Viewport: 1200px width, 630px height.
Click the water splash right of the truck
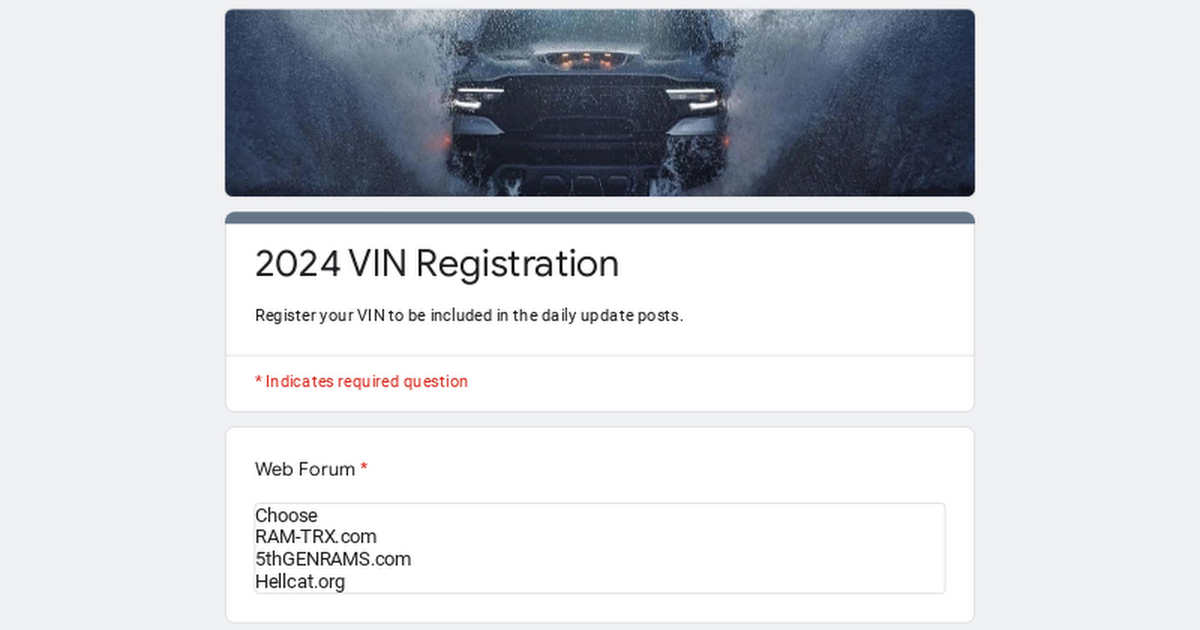click(x=850, y=110)
